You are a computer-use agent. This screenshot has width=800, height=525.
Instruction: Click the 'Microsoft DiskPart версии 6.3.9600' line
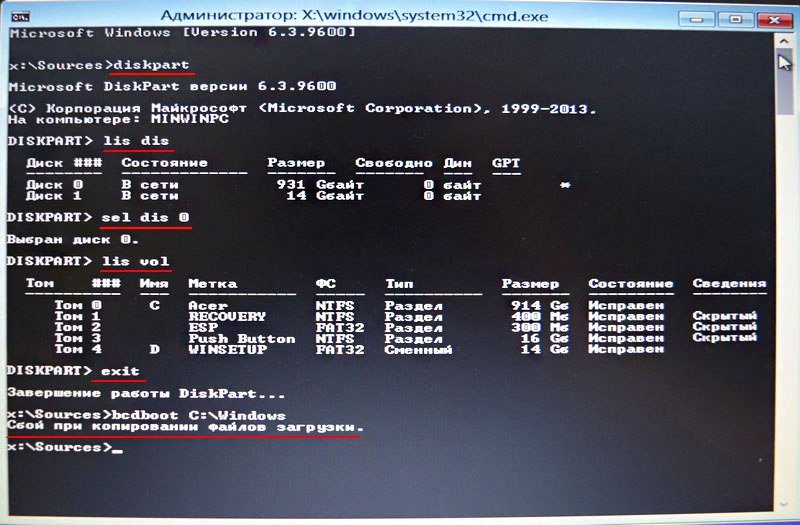(x=172, y=86)
